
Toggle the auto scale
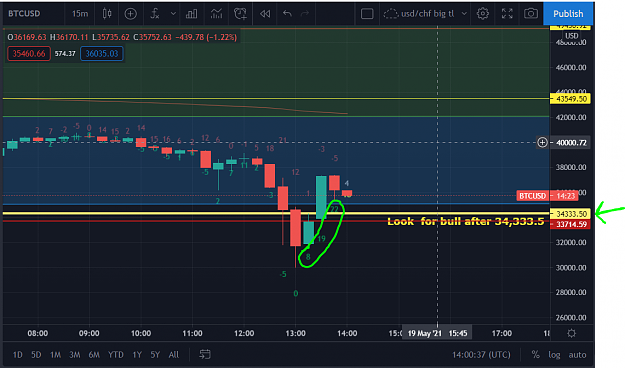click(577, 355)
